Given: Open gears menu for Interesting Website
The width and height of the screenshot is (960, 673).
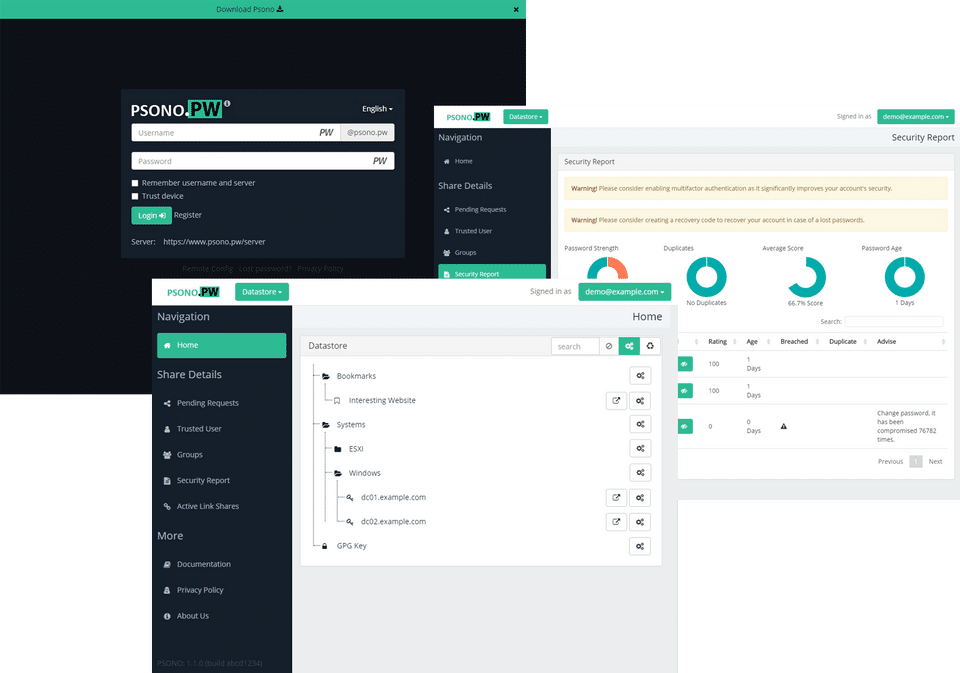Looking at the screenshot, I should coord(640,400).
